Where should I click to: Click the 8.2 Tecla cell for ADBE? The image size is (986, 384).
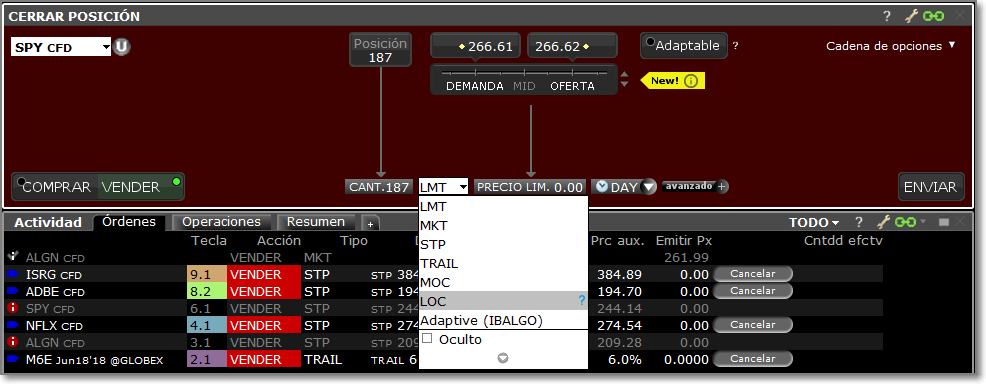[207, 292]
